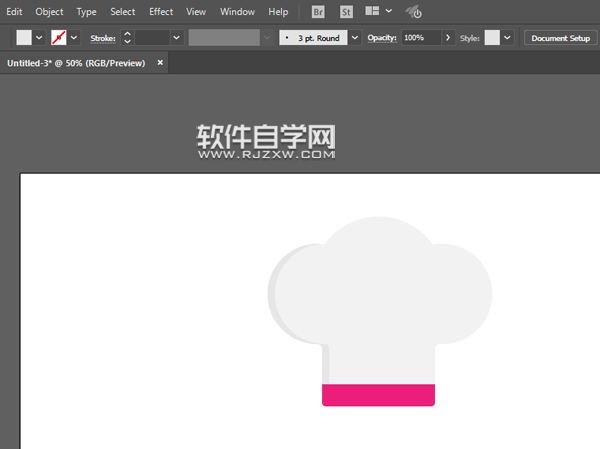Open the Window menu
The height and width of the screenshot is (449, 600).
[x=237, y=12]
